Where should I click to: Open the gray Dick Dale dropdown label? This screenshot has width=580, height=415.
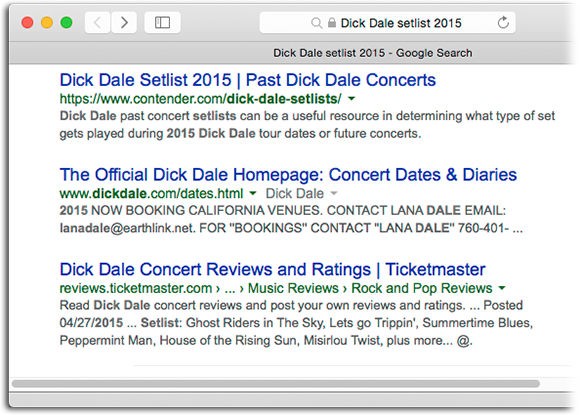(x=301, y=193)
